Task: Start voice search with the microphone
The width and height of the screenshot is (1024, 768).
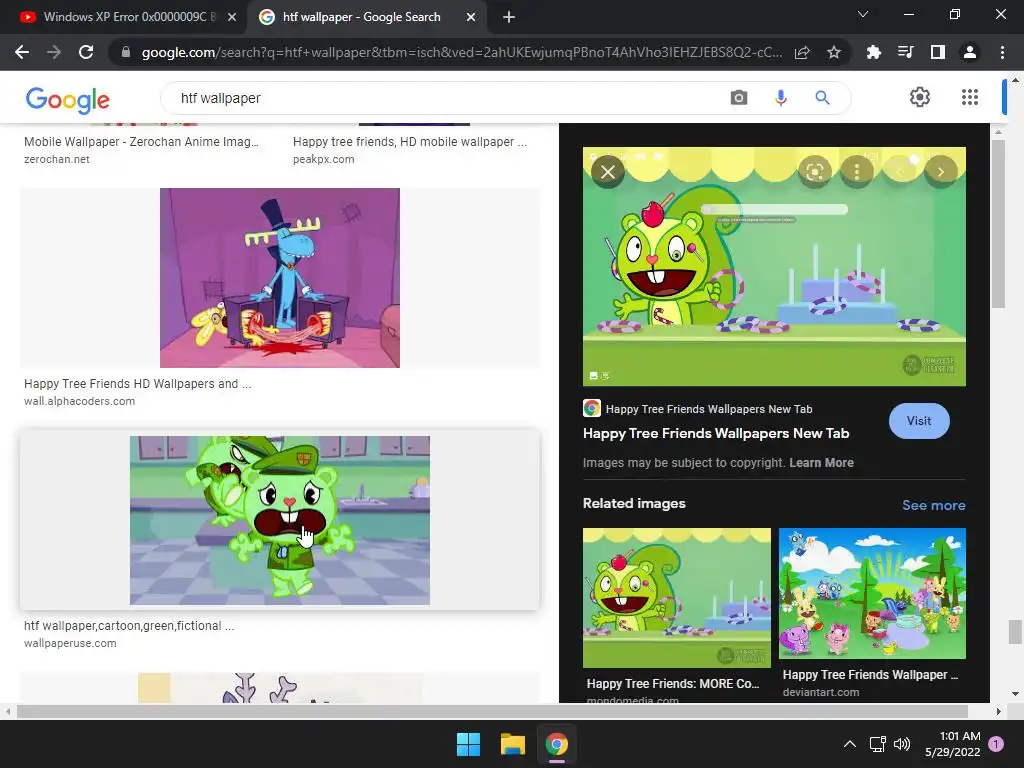Action: point(780,98)
